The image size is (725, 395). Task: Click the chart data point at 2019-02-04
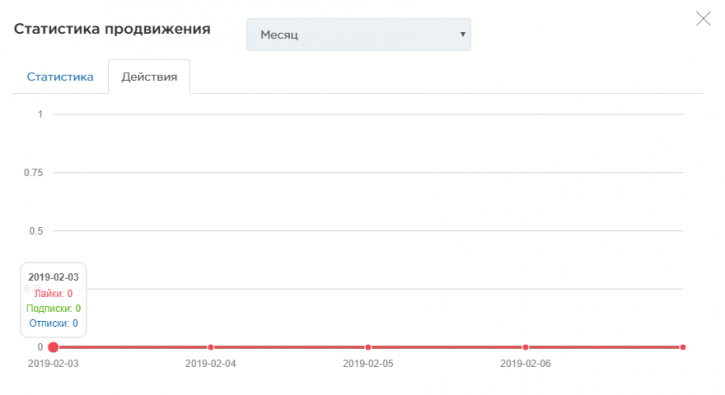click(210, 347)
